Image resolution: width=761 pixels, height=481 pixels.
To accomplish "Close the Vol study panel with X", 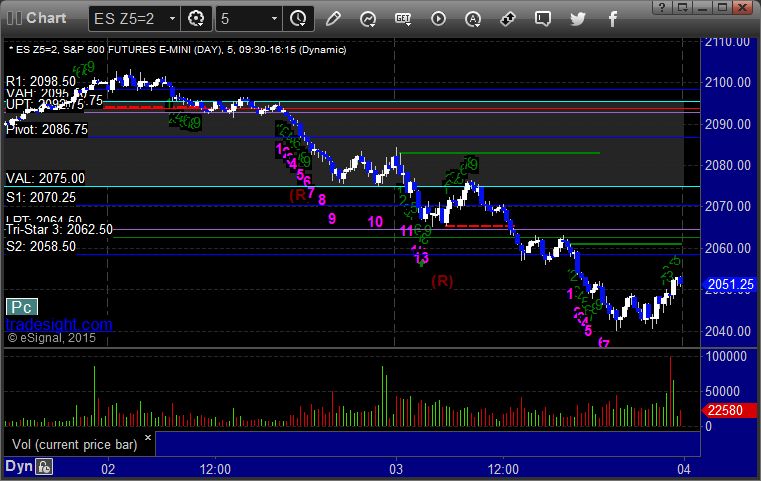I will [148, 437].
